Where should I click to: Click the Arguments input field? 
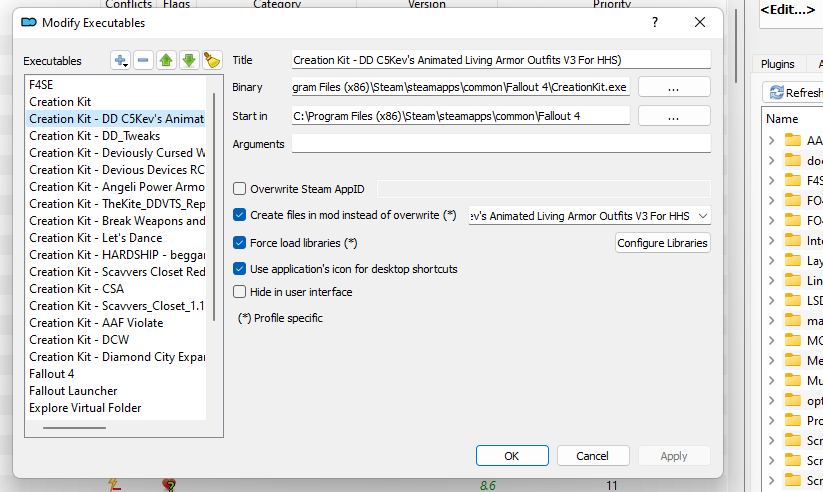click(501, 143)
